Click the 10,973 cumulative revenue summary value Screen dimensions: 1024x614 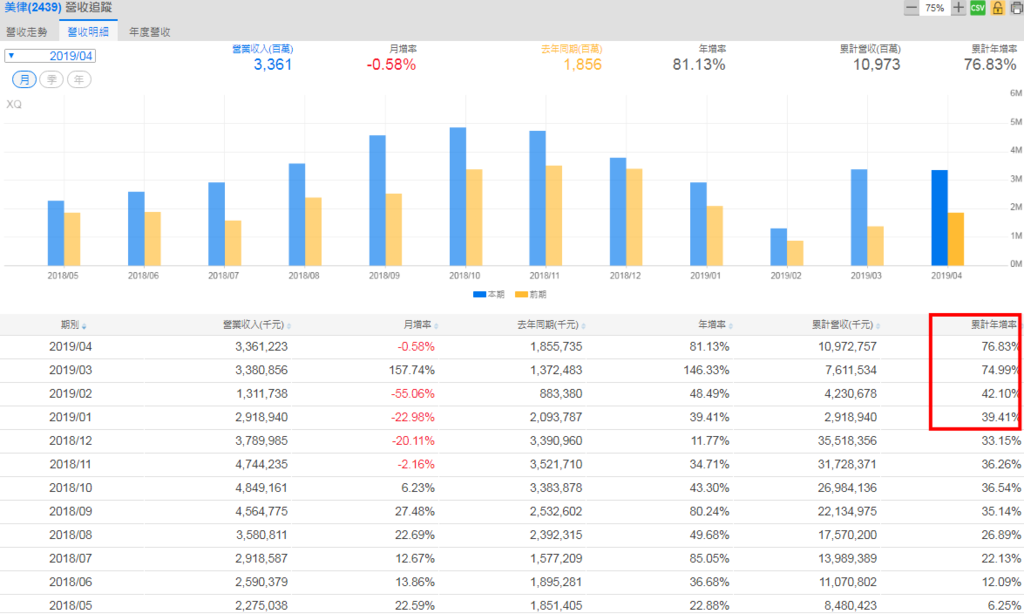(x=876, y=65)
